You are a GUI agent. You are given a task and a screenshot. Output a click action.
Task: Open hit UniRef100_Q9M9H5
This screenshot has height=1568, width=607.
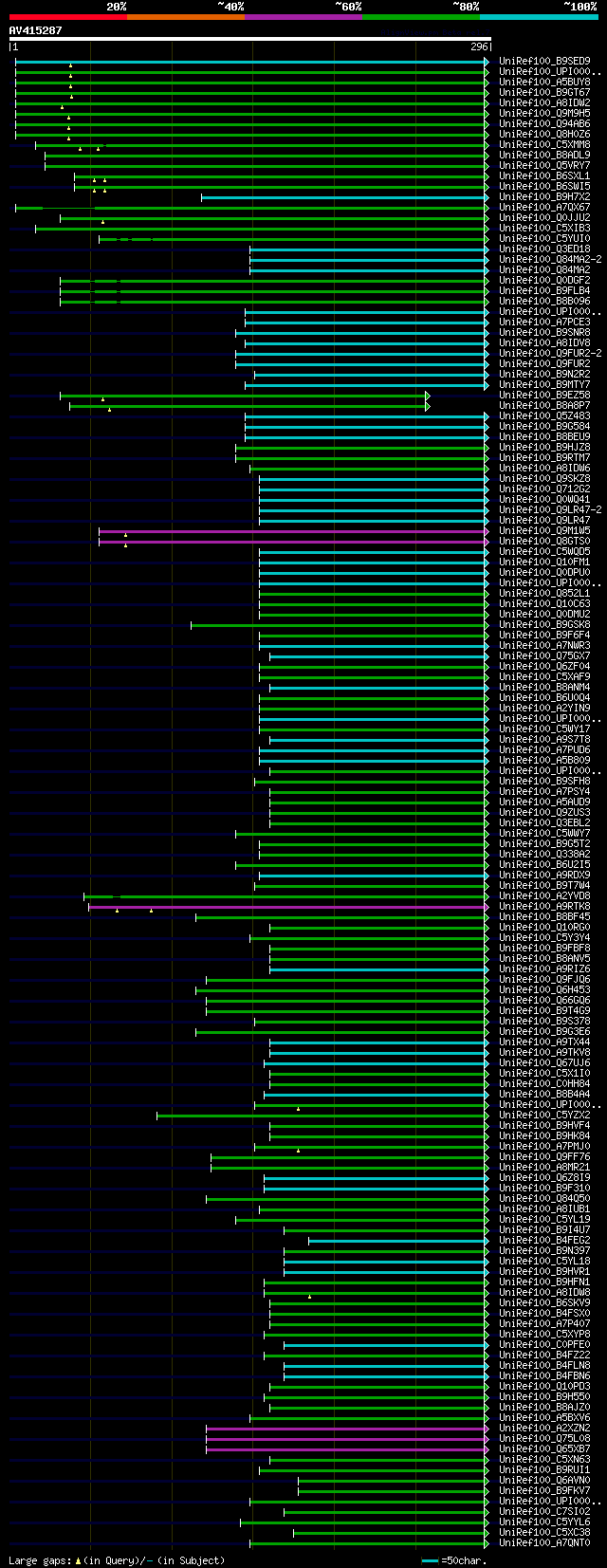pyautogui.click(x=544, y=114)
